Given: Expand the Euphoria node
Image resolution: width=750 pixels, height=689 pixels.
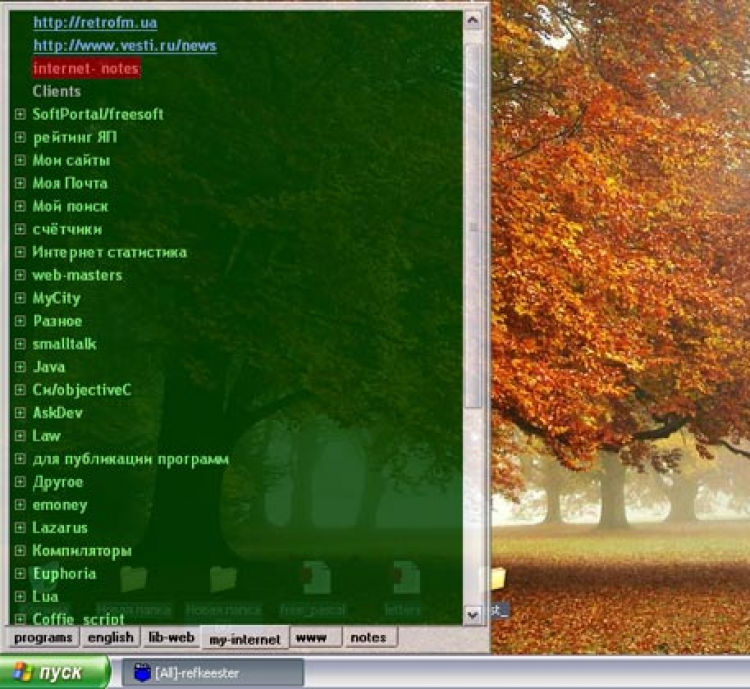Looking at the screenshot, I should pos(20,573).
